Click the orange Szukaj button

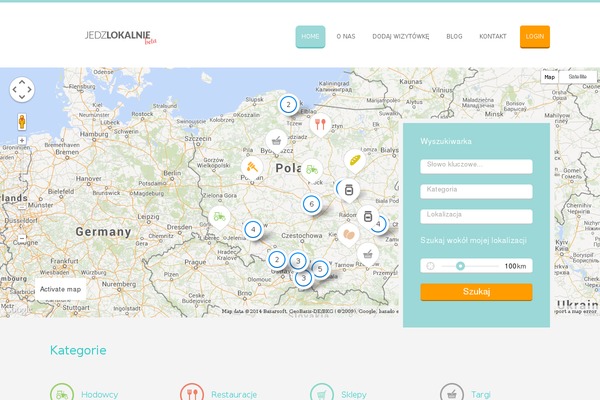(x=476, y=292)
